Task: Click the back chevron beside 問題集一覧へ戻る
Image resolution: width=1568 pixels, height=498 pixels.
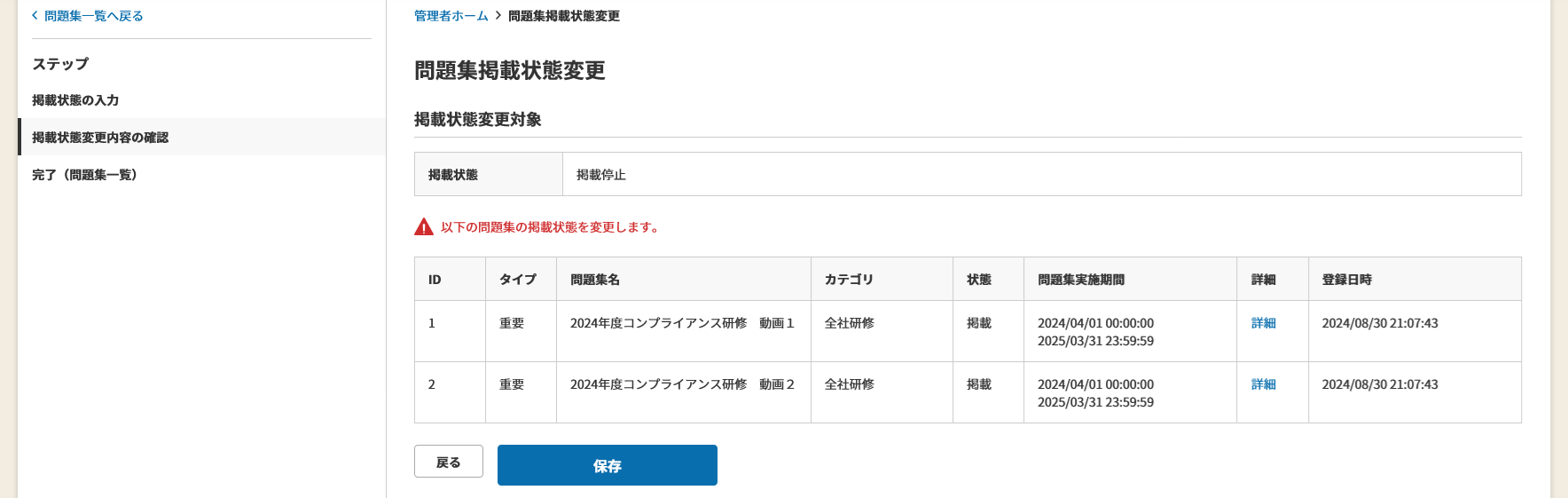Action: pos(35,16)
